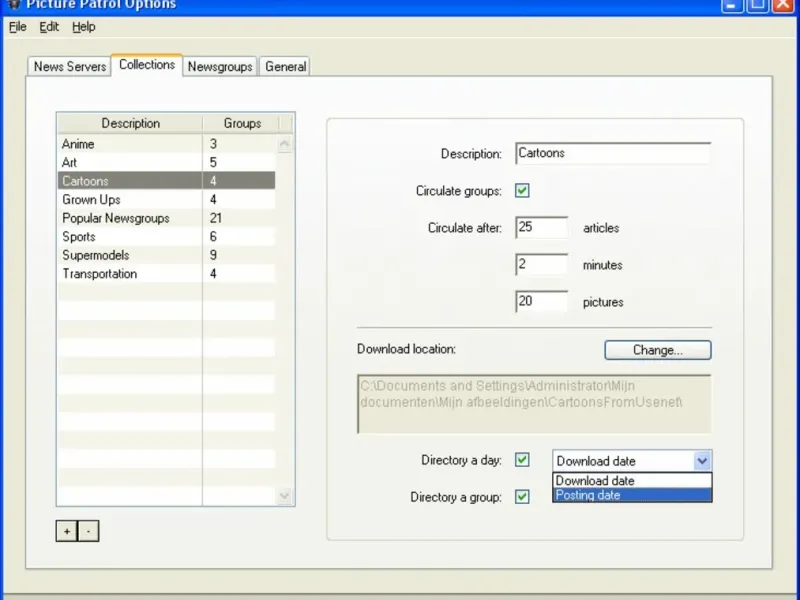Uncheck the Directory a day checkbox
Viewport: 800px width, 600px height.
[x=522, y=460]
